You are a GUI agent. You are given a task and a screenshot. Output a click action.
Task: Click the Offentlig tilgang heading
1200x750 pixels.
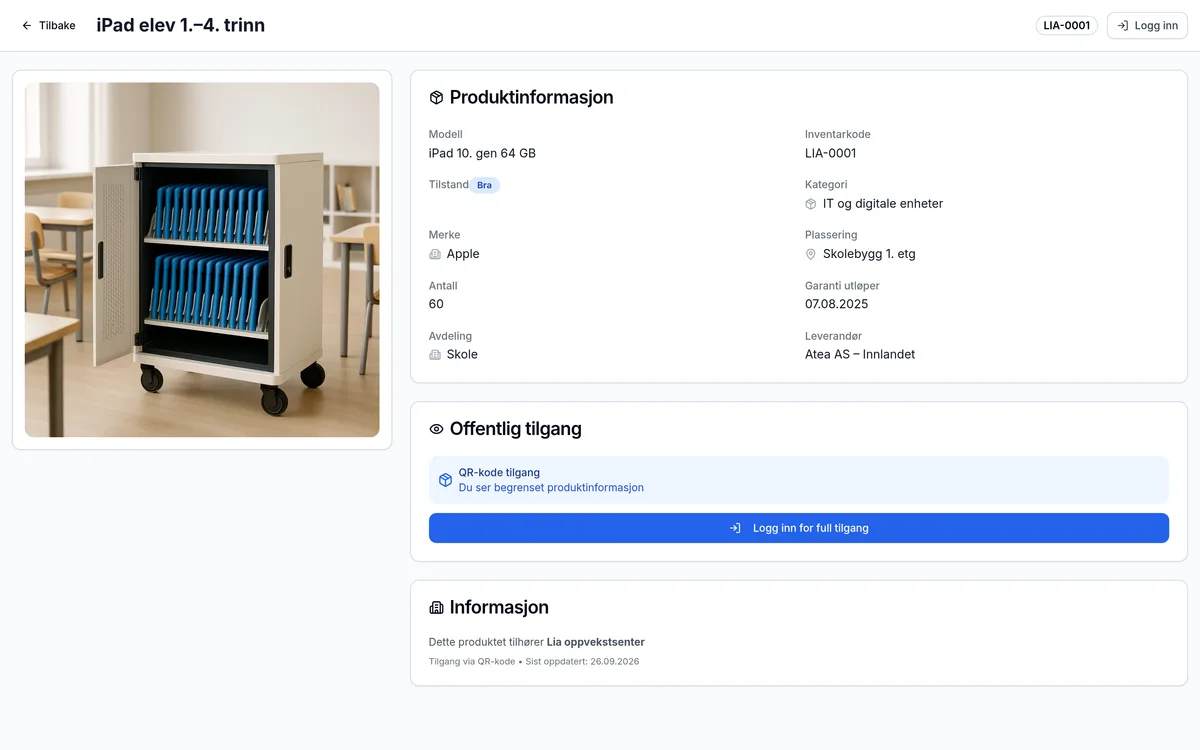click(516, 429)
